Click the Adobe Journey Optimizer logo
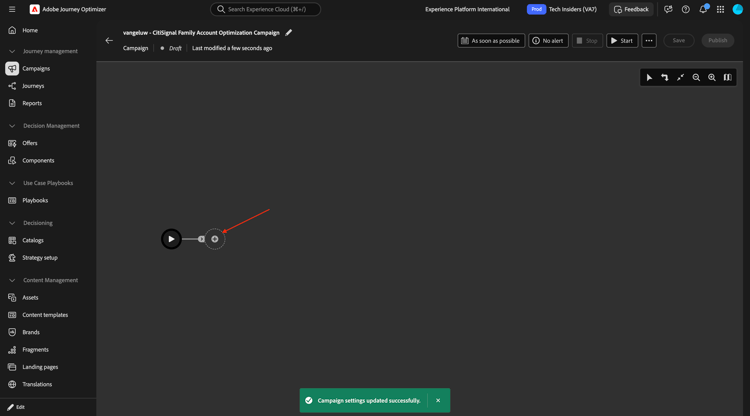The image size is (750, 416). point(34,9)
